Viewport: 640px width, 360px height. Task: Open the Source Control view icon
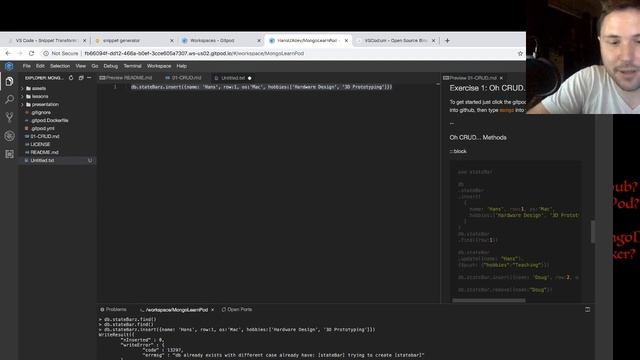coord(9,118)
